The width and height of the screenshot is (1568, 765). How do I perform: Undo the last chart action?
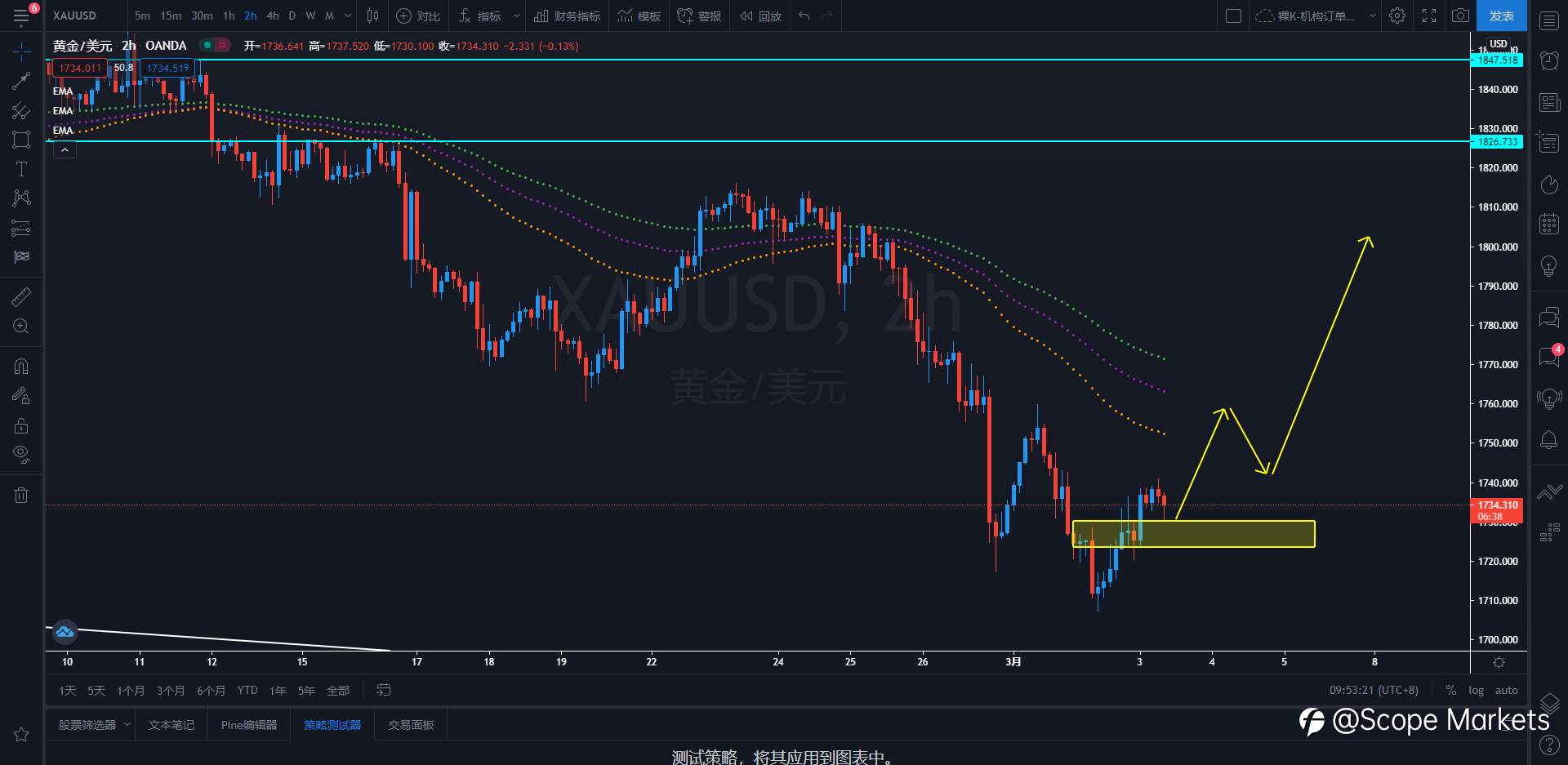pos(804,16)
